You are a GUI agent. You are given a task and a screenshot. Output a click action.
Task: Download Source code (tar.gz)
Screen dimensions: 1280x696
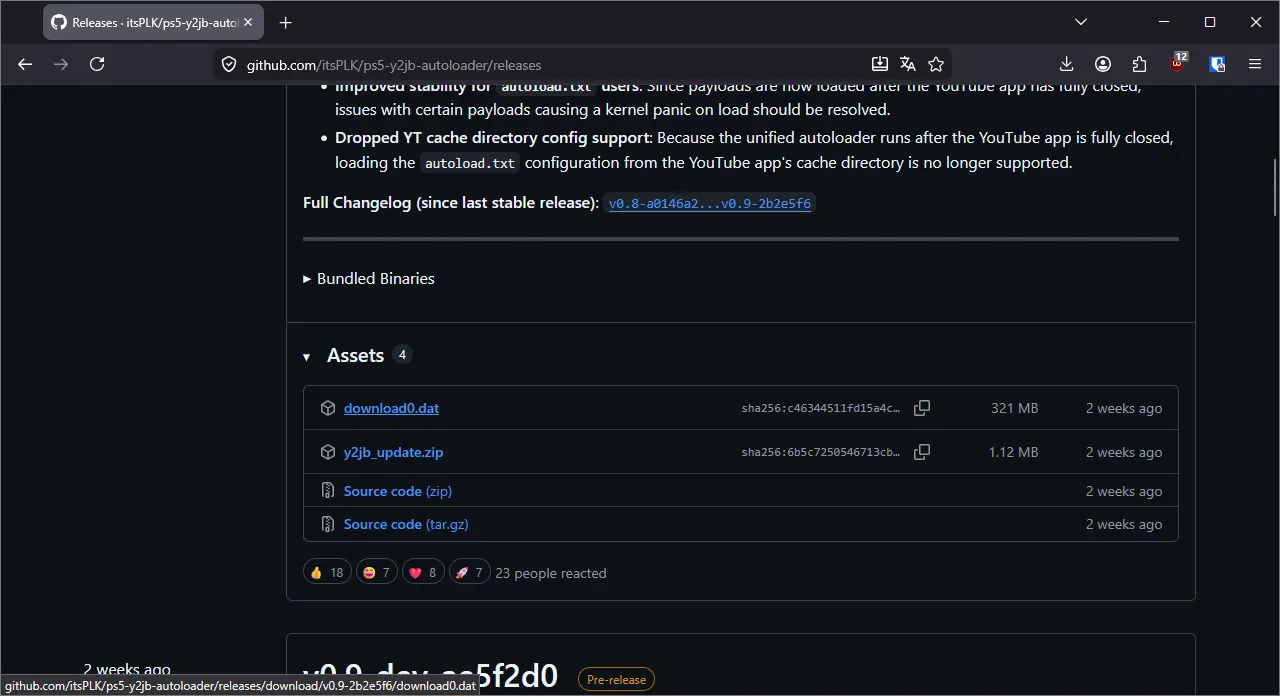coord(406,524)
